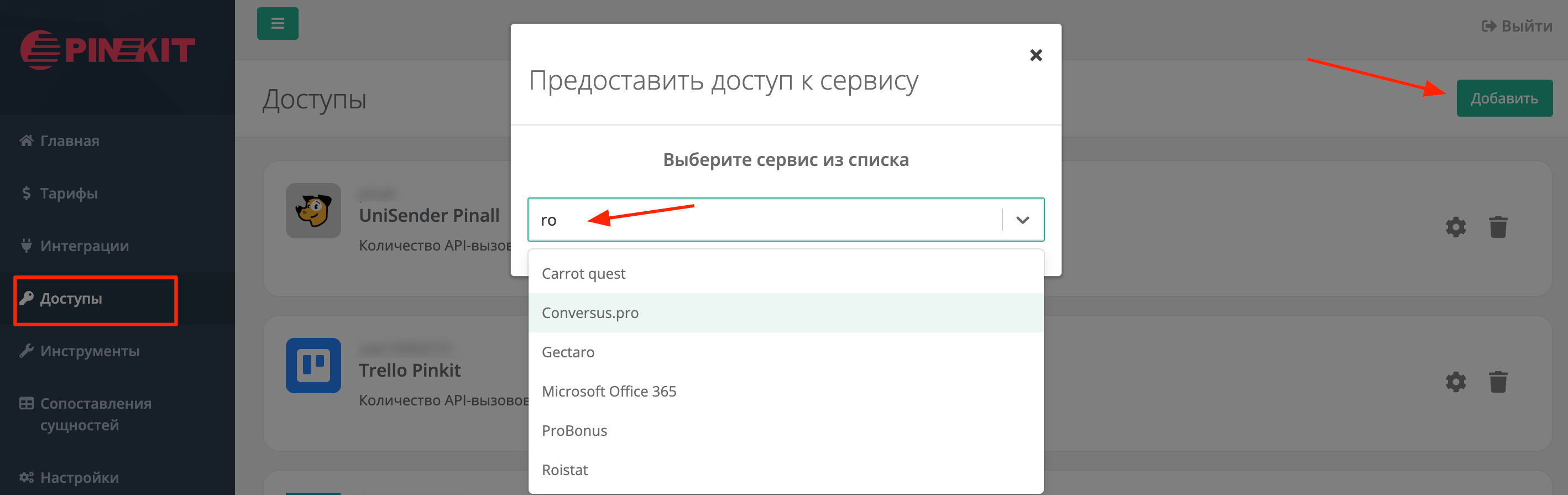The image size is (1568, 495).
Task: Delete the Trello Pinkit access
Action: (1498, 382)
